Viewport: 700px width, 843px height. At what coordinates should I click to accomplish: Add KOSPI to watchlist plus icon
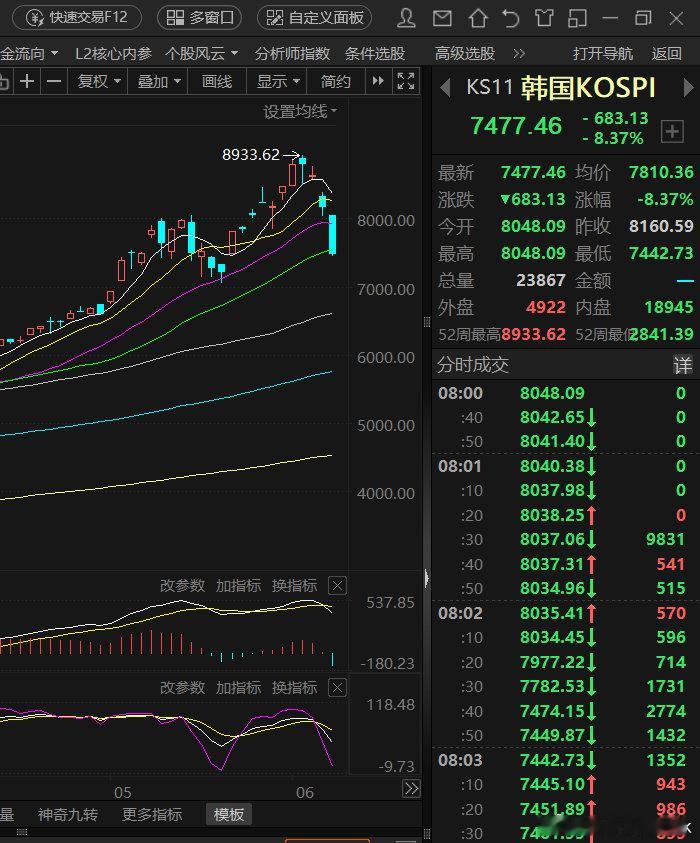pyautogui.click(x=672, y=132)
